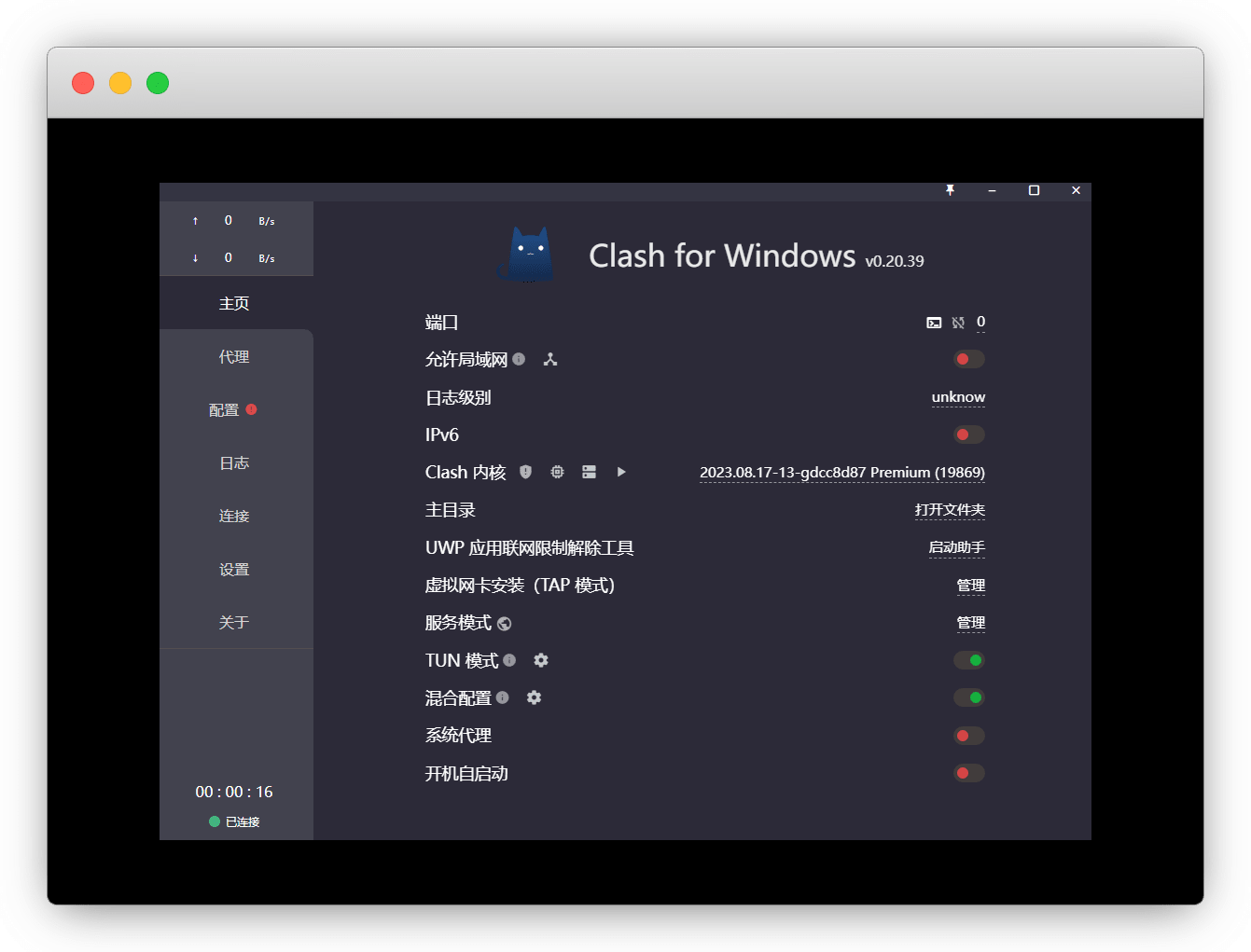Open the 代理 sidebar tab

click(x=236, y=356)
